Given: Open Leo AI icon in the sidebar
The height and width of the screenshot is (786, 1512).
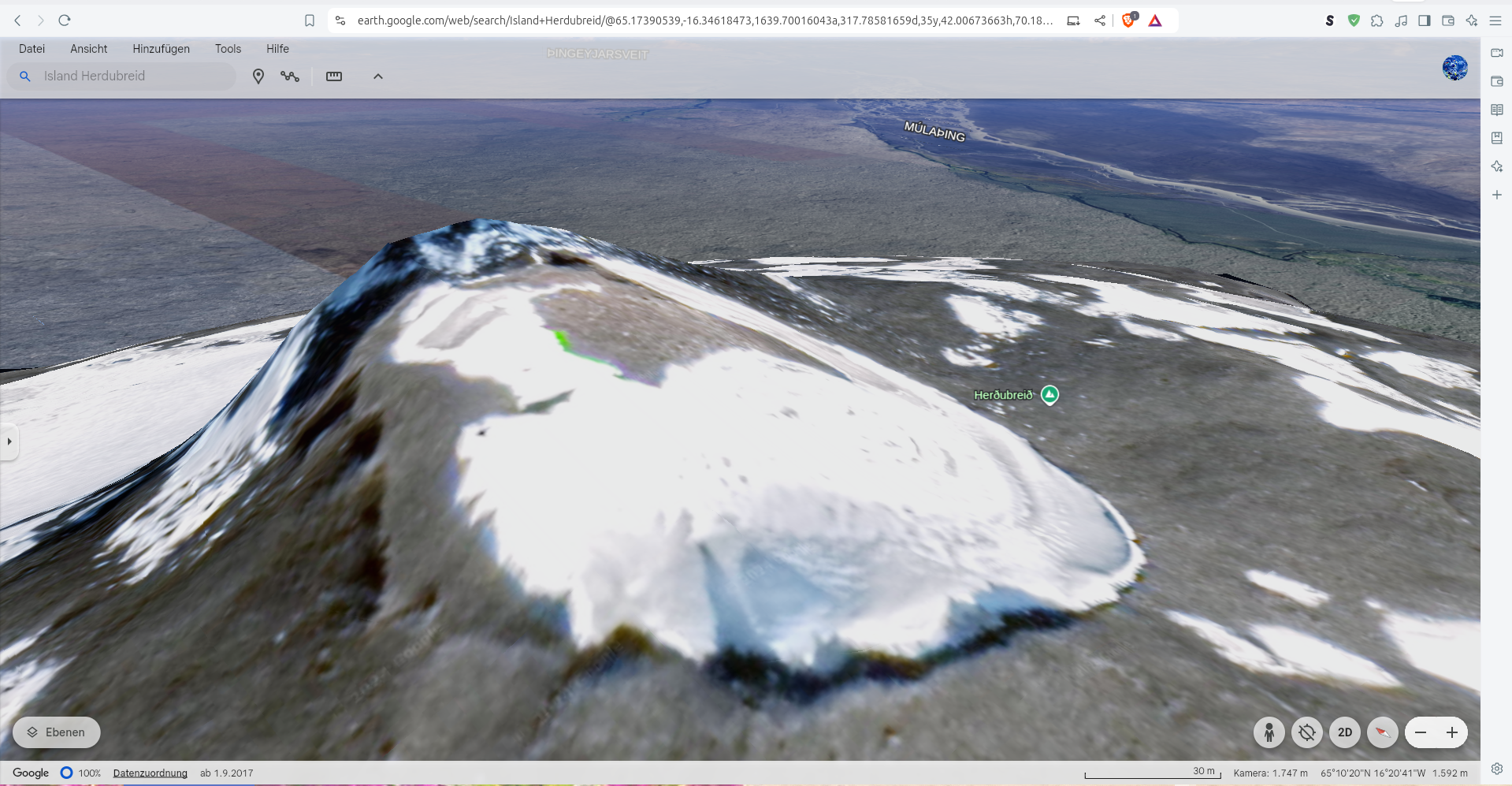Looking at the screenshot, I should pyautogui.click(x=1497, y=166).
